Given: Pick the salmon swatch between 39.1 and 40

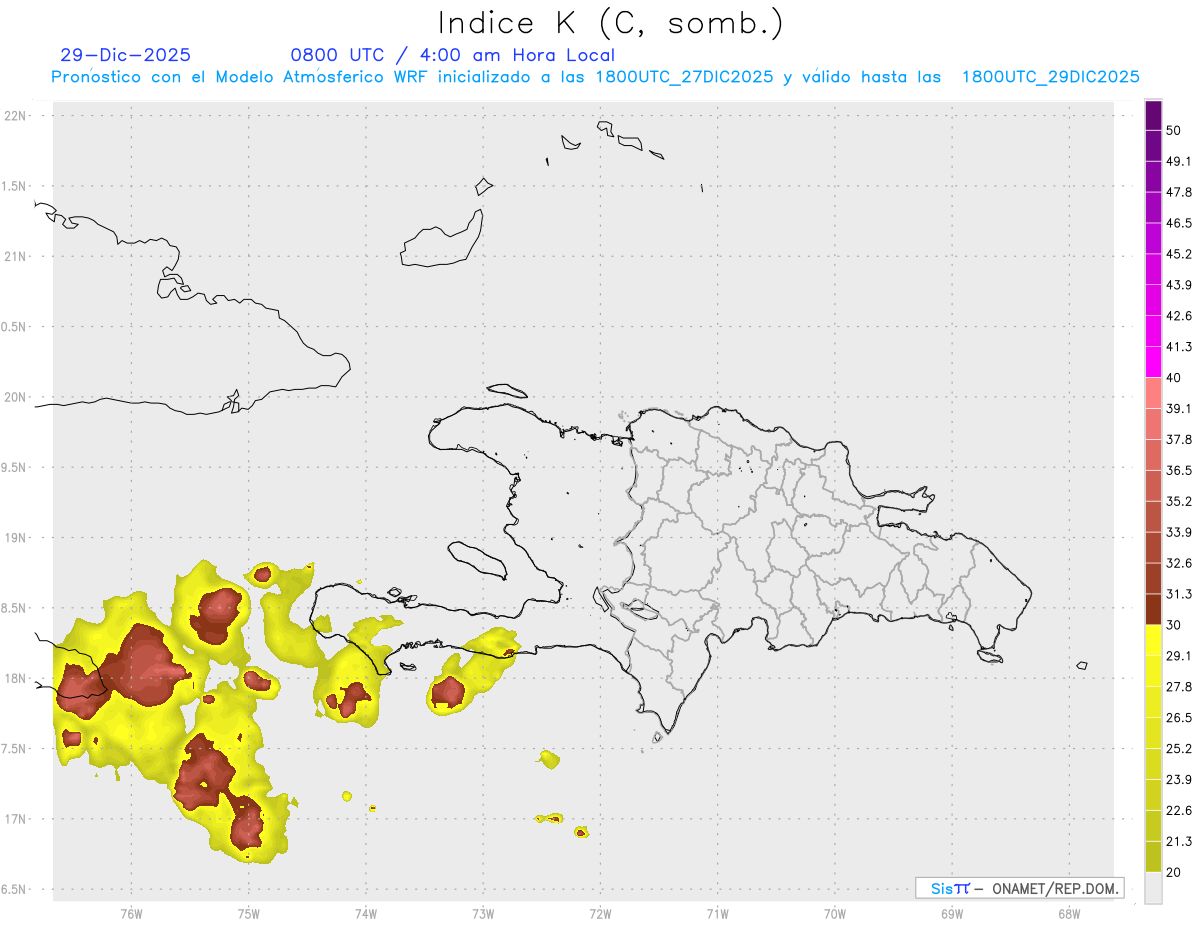Looking at the screenshot, I should tap(1153, 393).
